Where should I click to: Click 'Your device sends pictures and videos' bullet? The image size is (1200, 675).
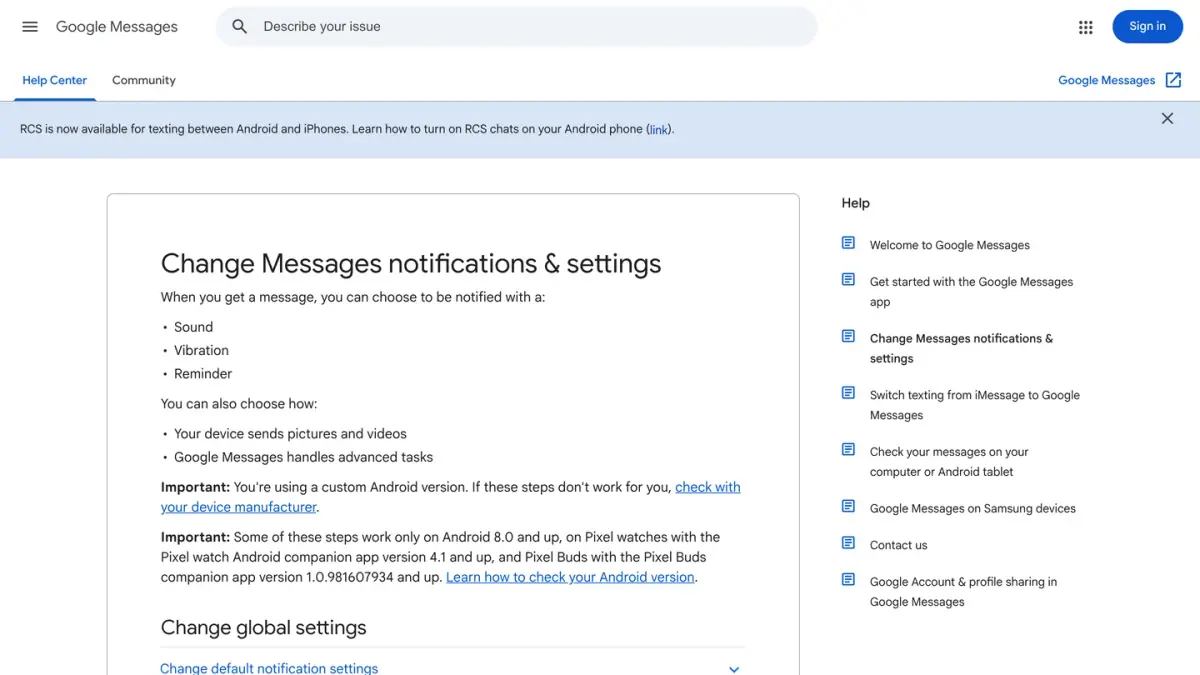click(290, 434)
